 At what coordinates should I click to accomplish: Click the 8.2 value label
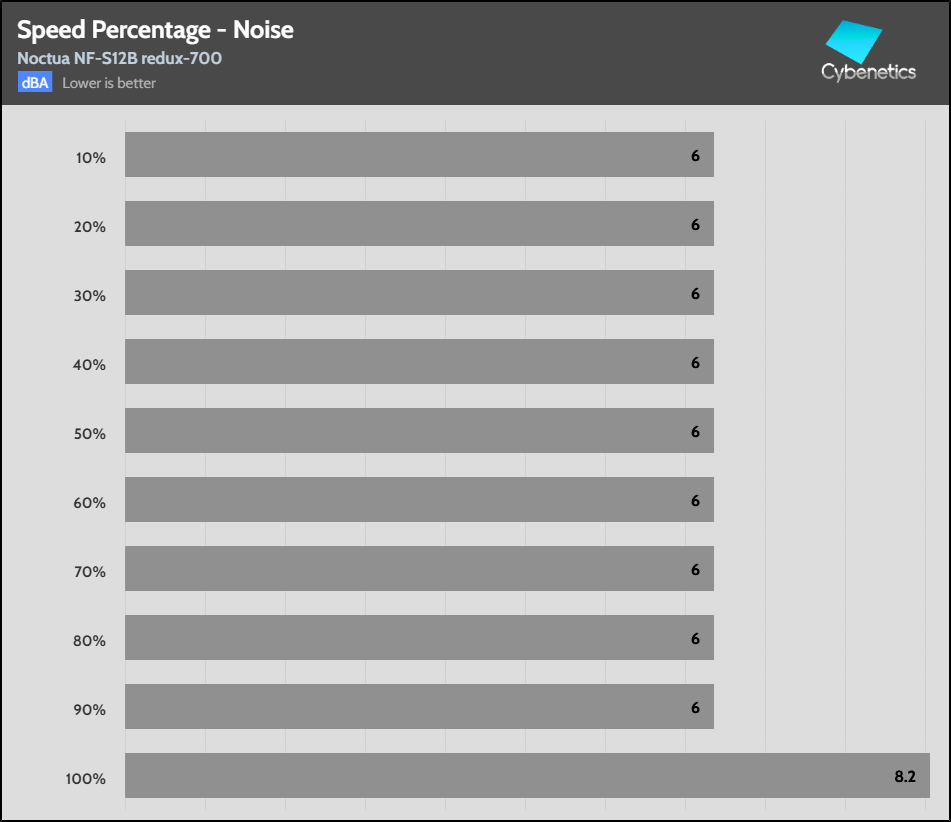[x=905, y=776]
